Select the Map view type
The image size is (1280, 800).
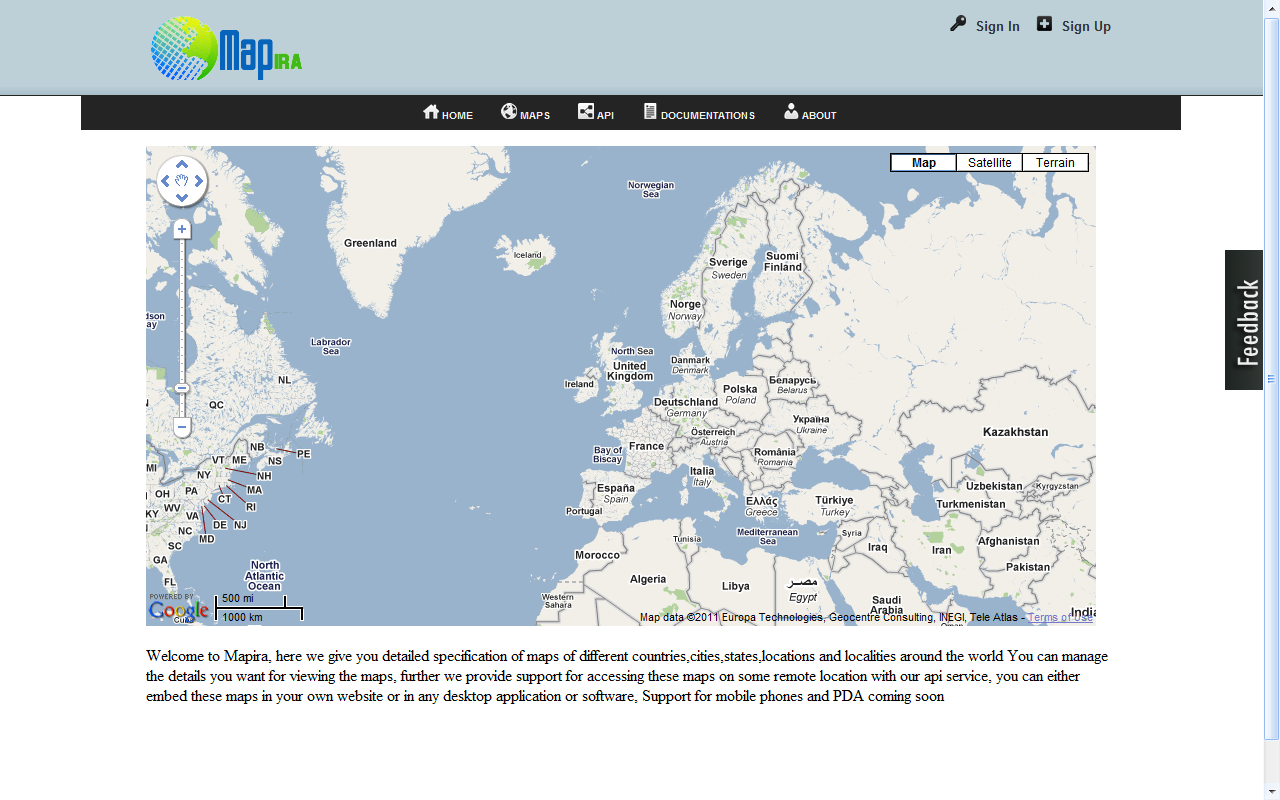pyautogui.click(x=923, y=163)
